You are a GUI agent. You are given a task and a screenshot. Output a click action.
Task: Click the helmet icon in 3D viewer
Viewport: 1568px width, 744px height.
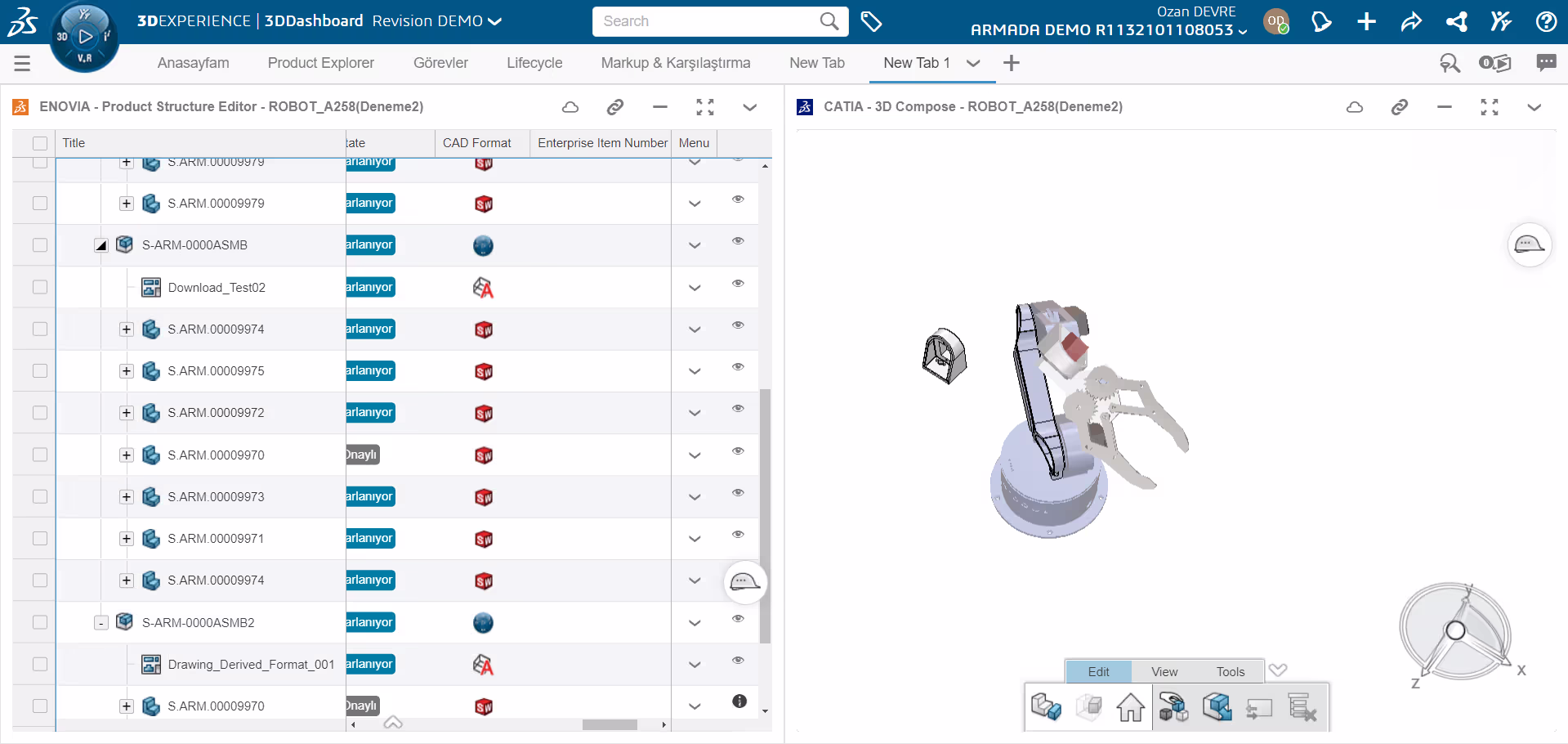1529,244
